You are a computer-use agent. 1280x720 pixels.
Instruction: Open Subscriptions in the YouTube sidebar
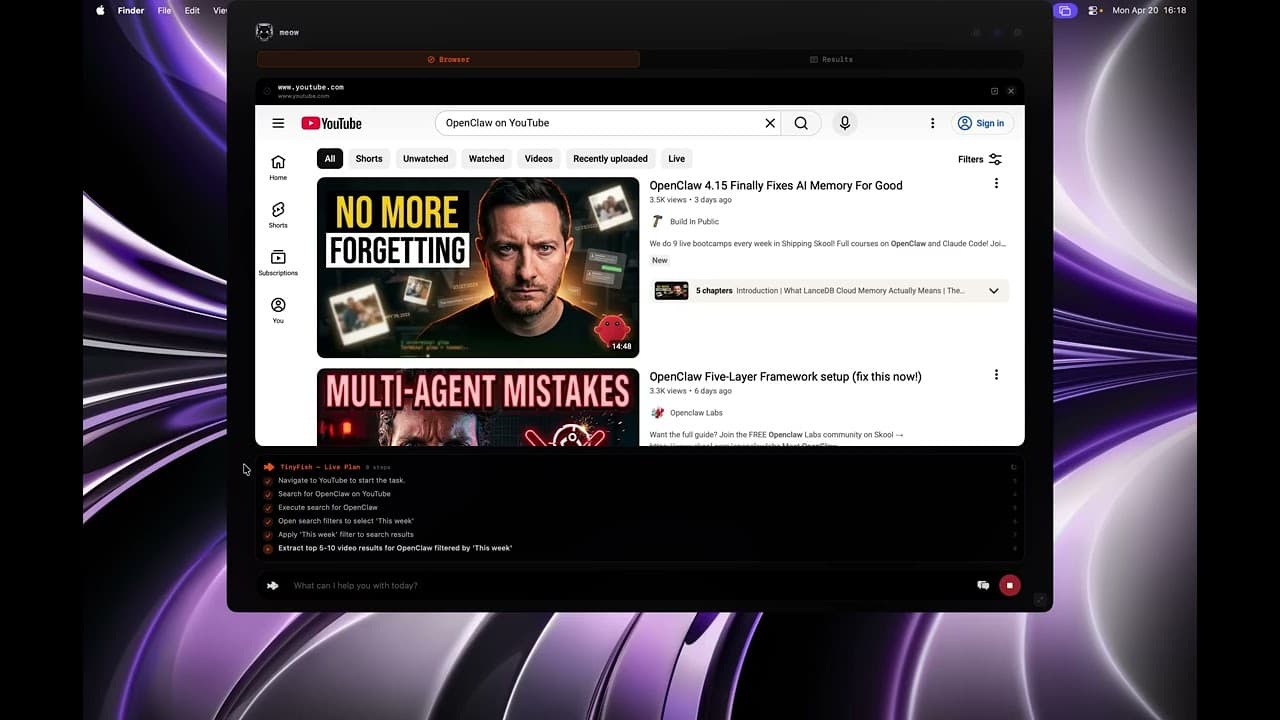278,263
